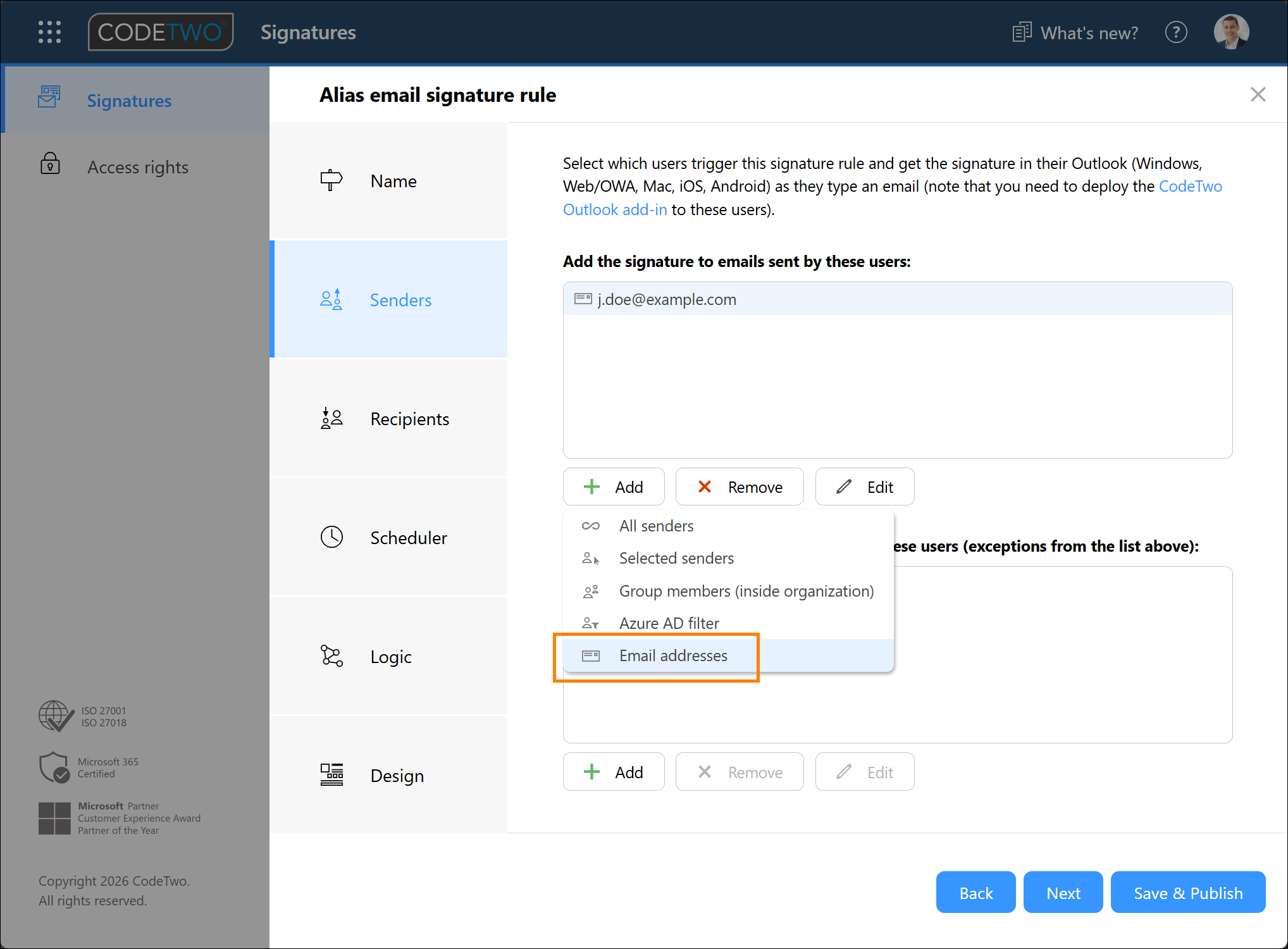Click the Senders people icon
This screenshot has height=949, width=1288.
tap(331, 299)
